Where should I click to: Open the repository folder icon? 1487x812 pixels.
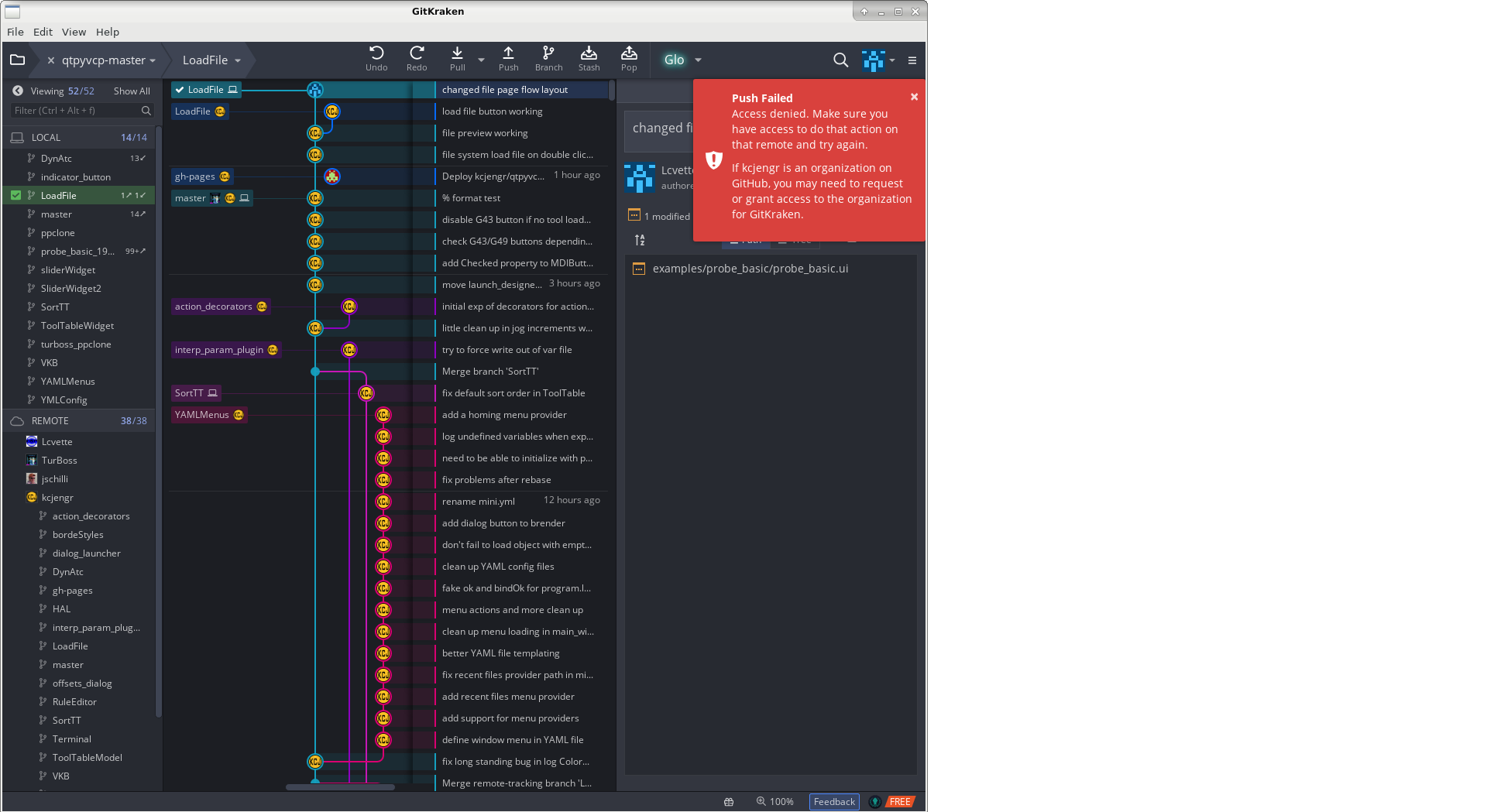[x=17, y=60]
